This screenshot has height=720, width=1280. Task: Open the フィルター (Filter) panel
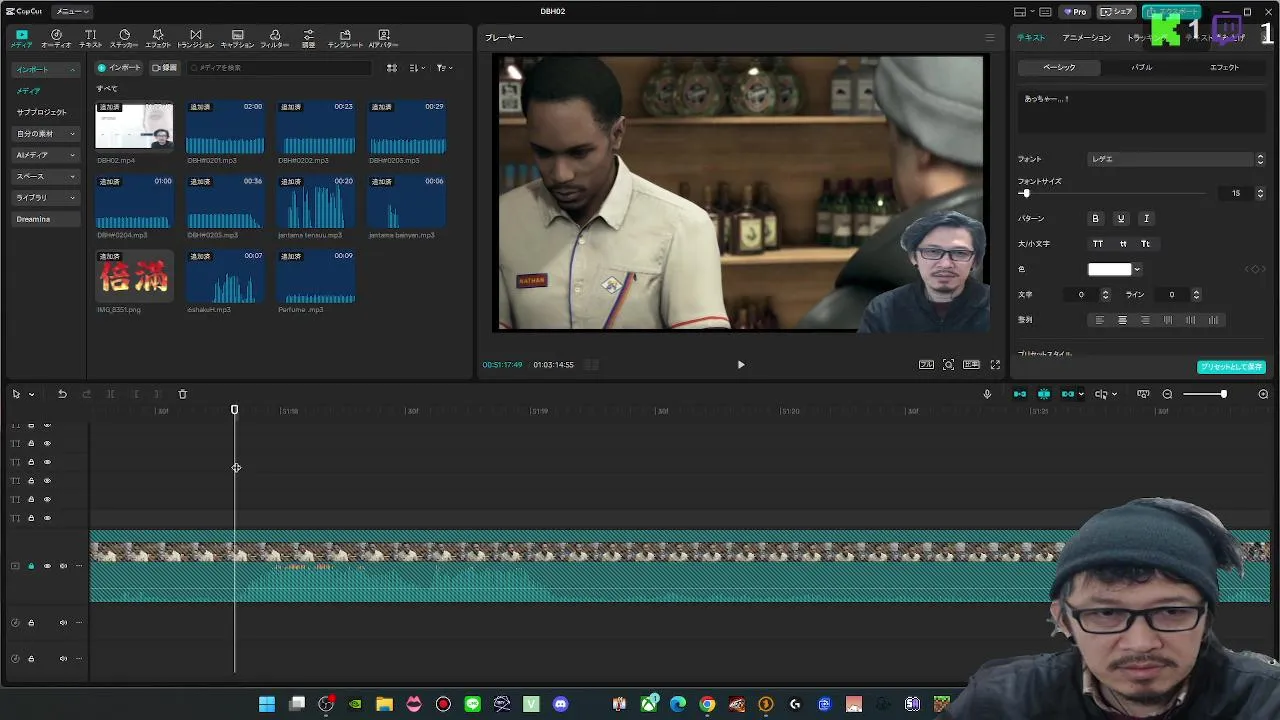[x=274, y=38]
